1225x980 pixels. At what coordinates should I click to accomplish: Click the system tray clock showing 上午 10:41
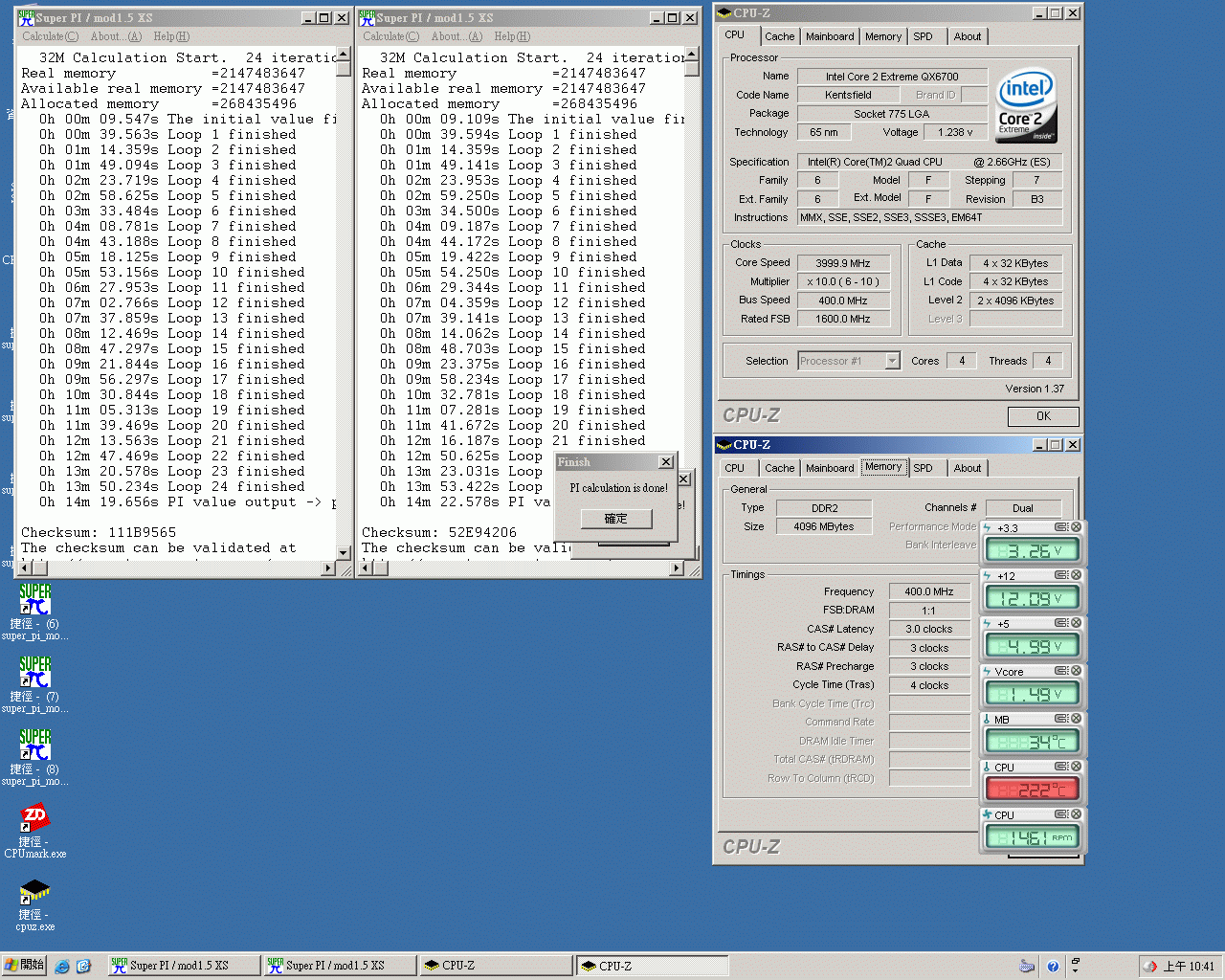click(x=1188, y=967)
